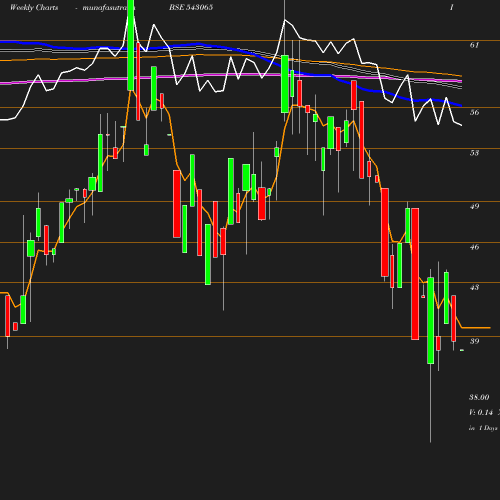
Task: Click the price axis label "56"
Action: (474, 112)
